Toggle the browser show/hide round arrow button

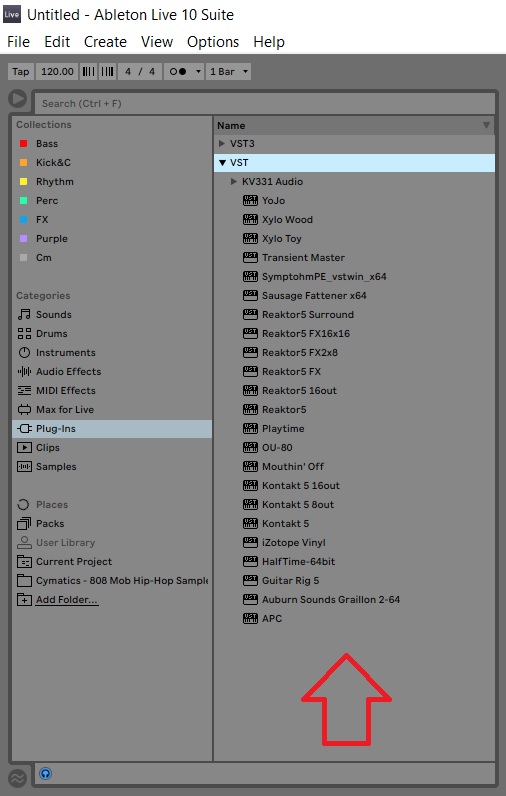point(18,98)
